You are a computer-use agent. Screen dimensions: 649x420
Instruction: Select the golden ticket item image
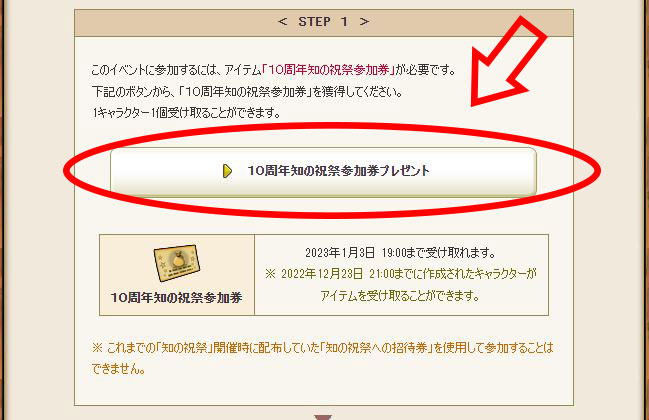(x=177, y=263)
